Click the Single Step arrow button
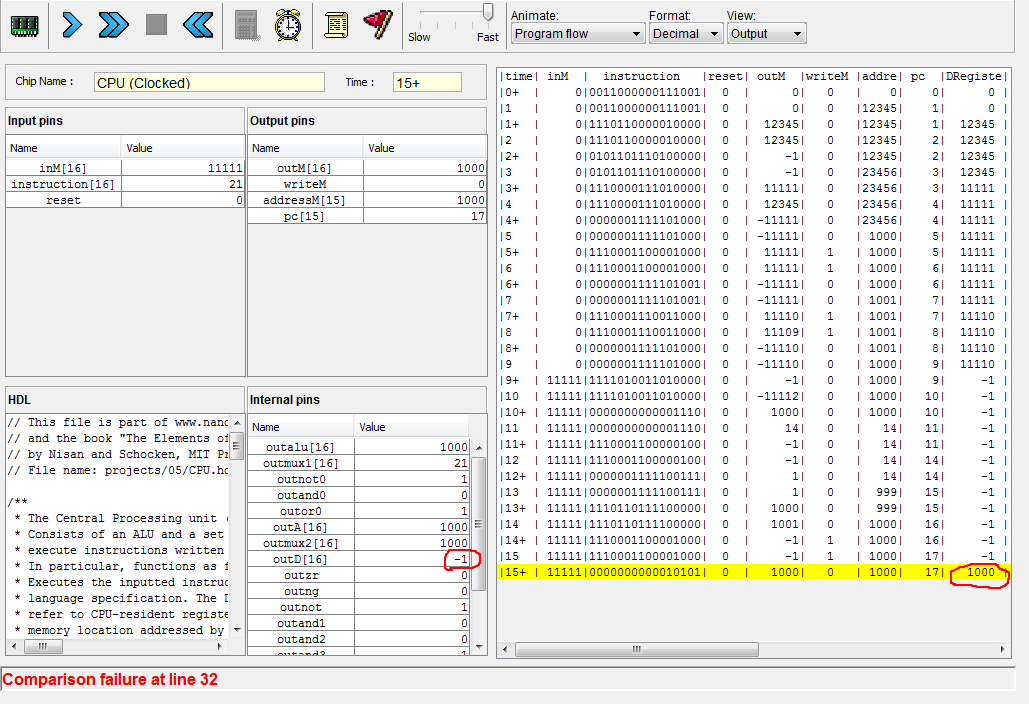 [x=72, y=25]
